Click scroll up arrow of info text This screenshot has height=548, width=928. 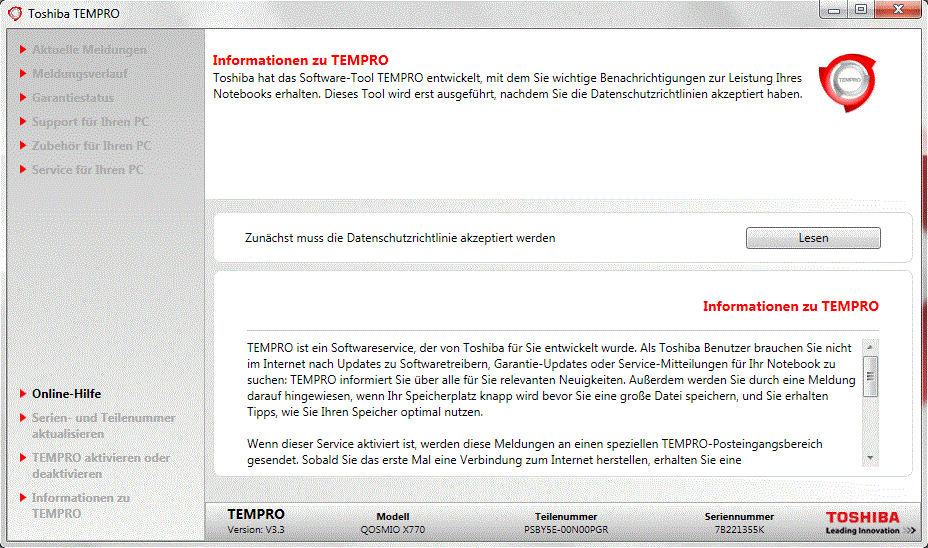pos(870,347)
